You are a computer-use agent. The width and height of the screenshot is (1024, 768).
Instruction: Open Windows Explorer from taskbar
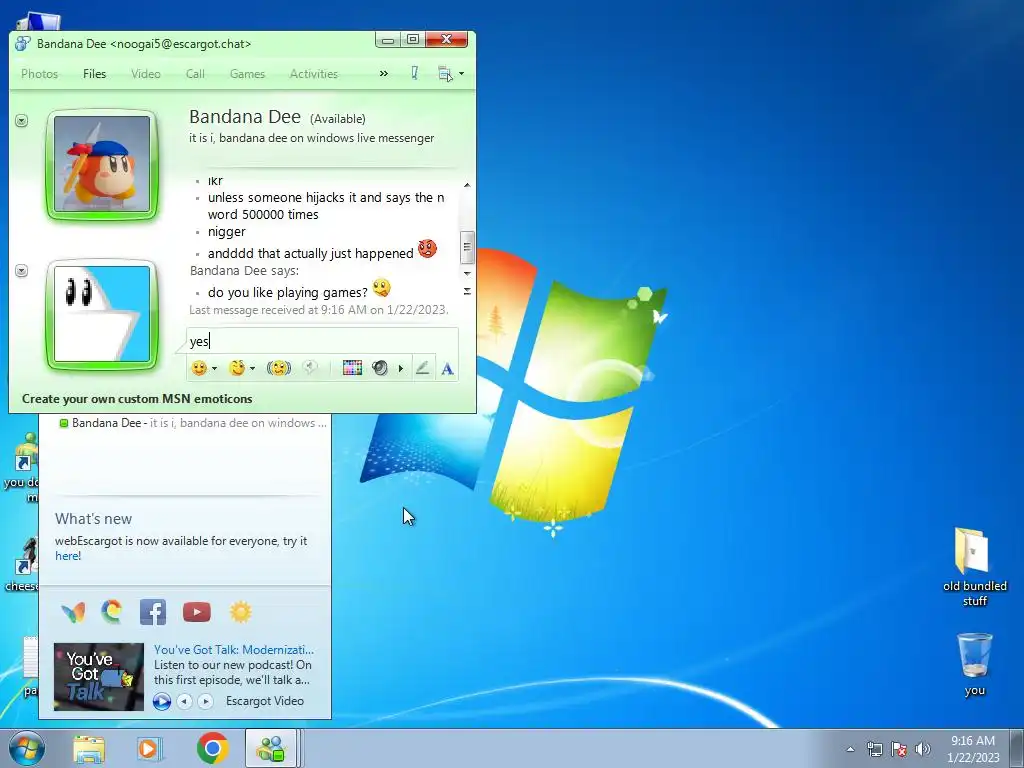[89, 749]
